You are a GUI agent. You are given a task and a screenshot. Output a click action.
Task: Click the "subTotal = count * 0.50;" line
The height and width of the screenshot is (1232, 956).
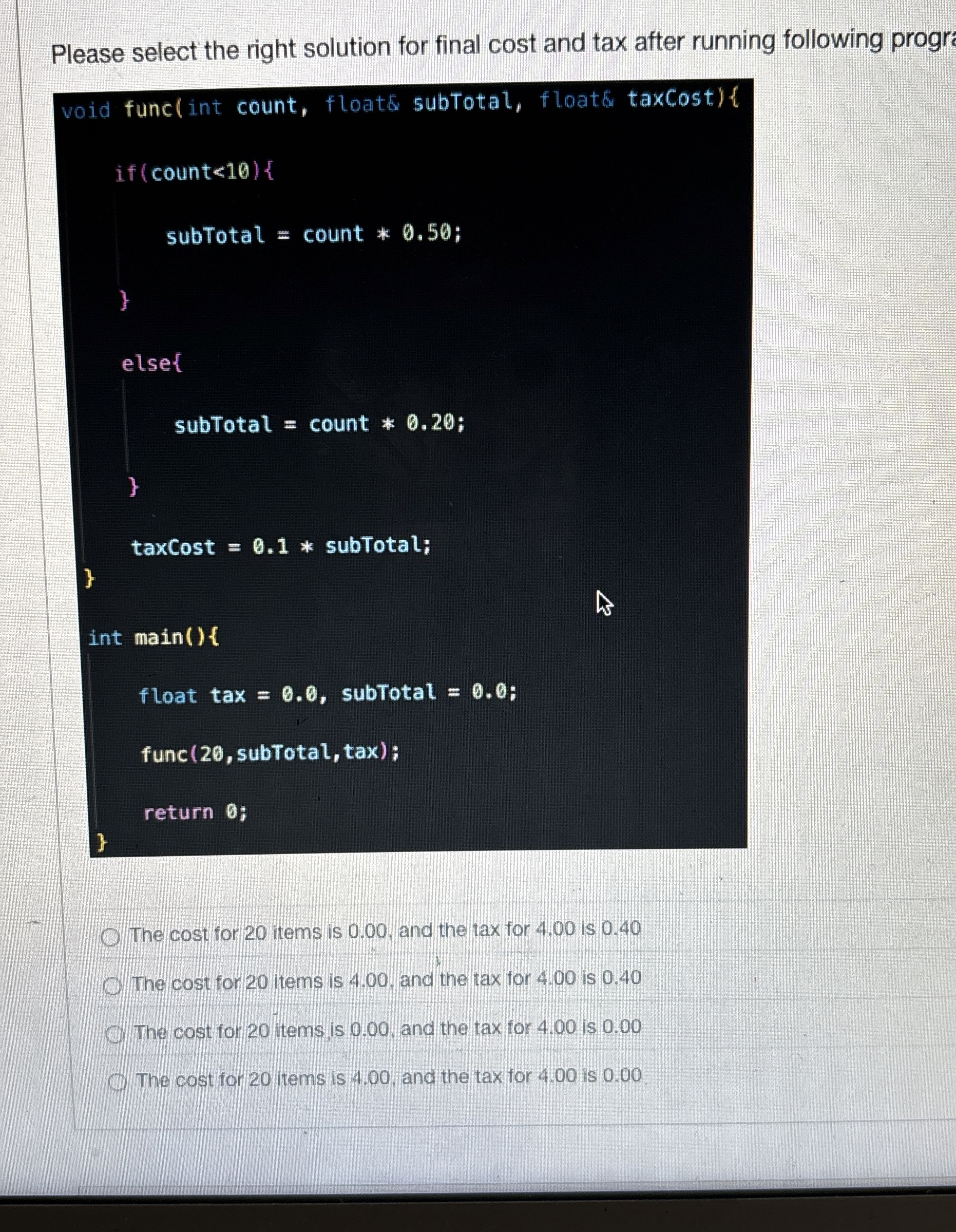(313, 234)
